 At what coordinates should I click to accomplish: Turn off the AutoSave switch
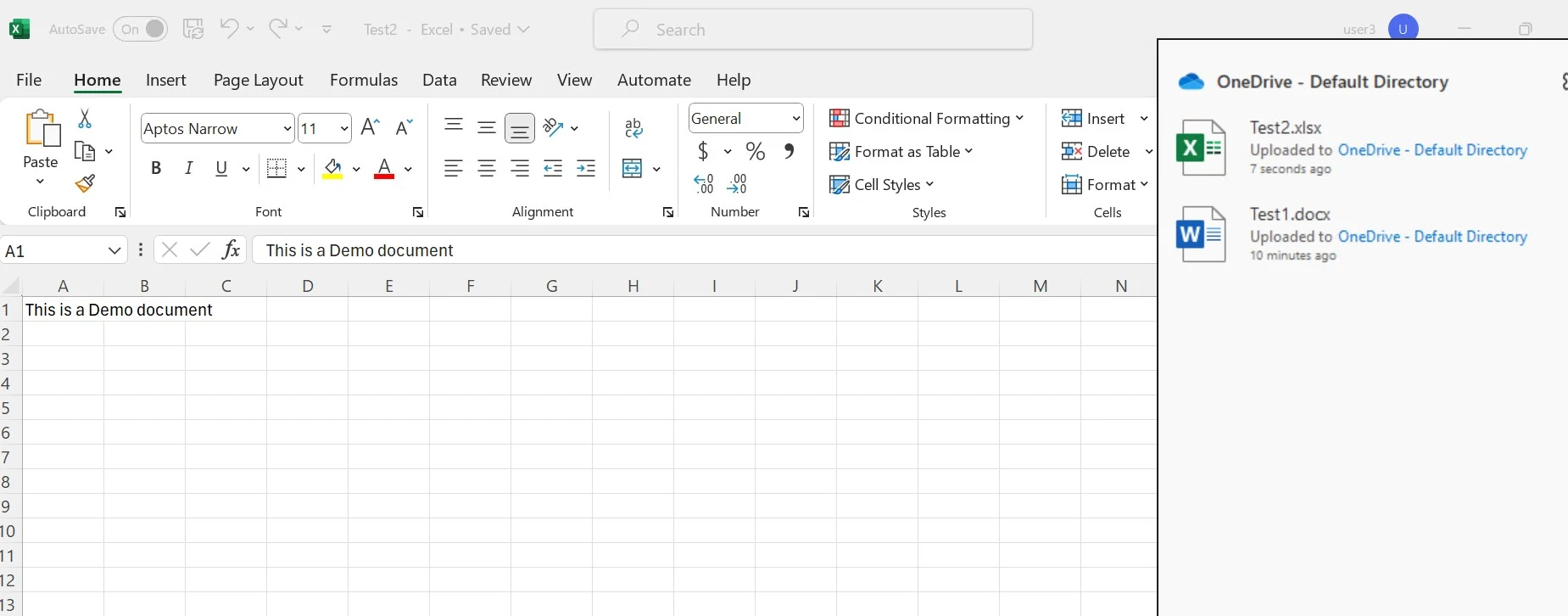(x=141, y=29)
